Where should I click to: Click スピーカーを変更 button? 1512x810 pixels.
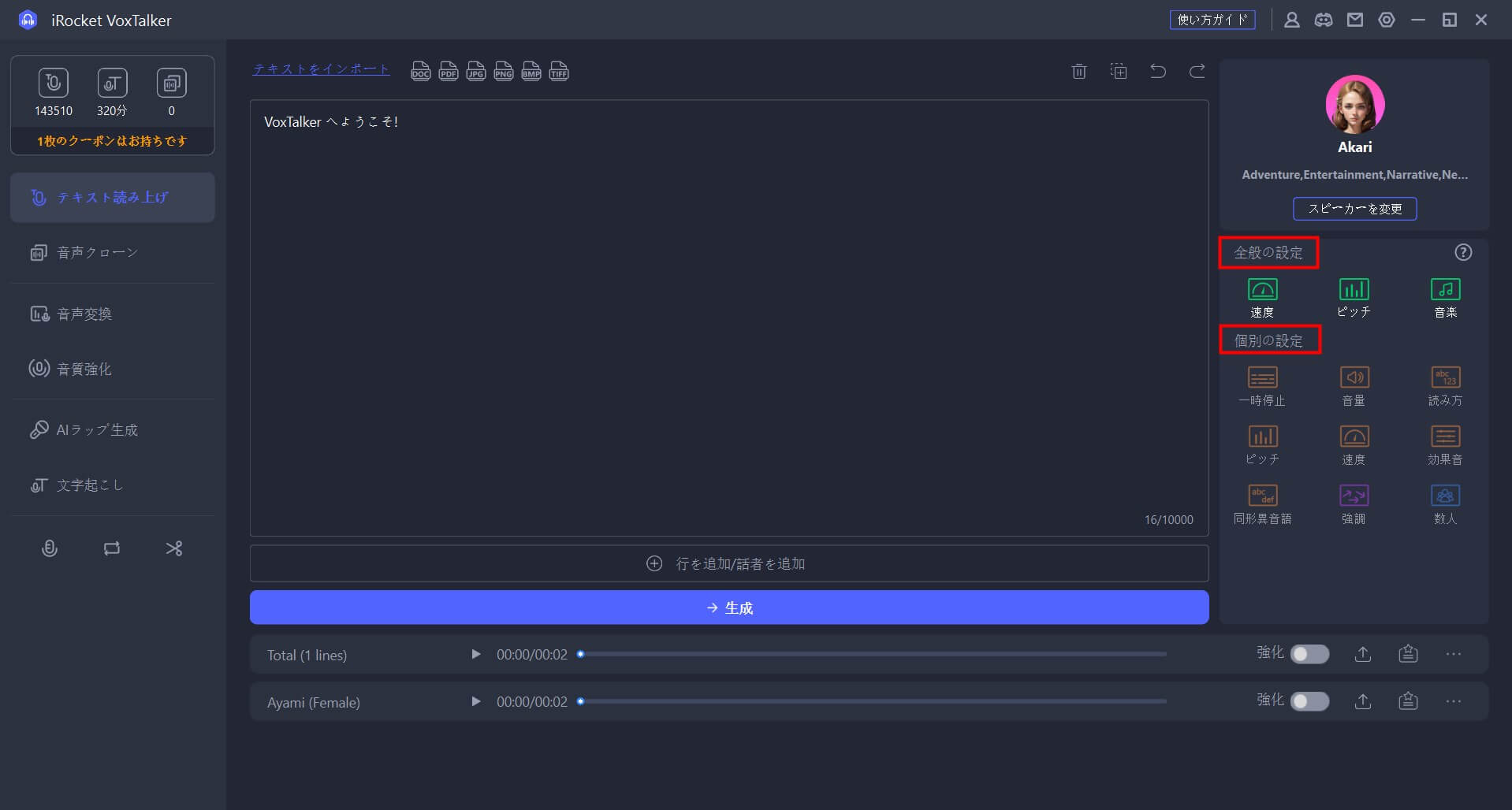click(x=1354, y=209)
